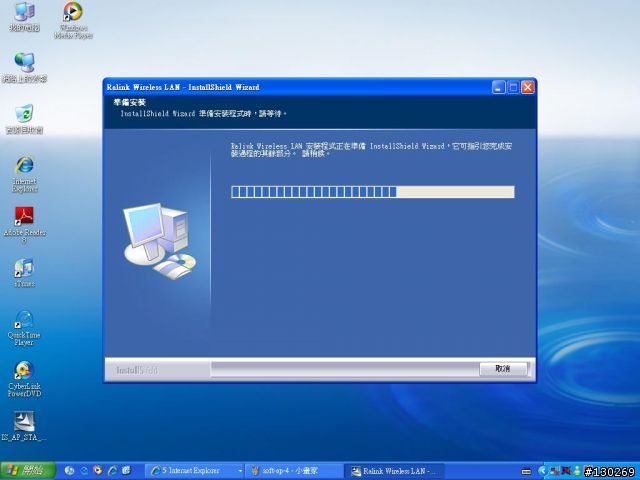This screenshot has height=480, width=640.
Task: Expand hidden system tray icons with the arrow
Action: pos(542,471)
